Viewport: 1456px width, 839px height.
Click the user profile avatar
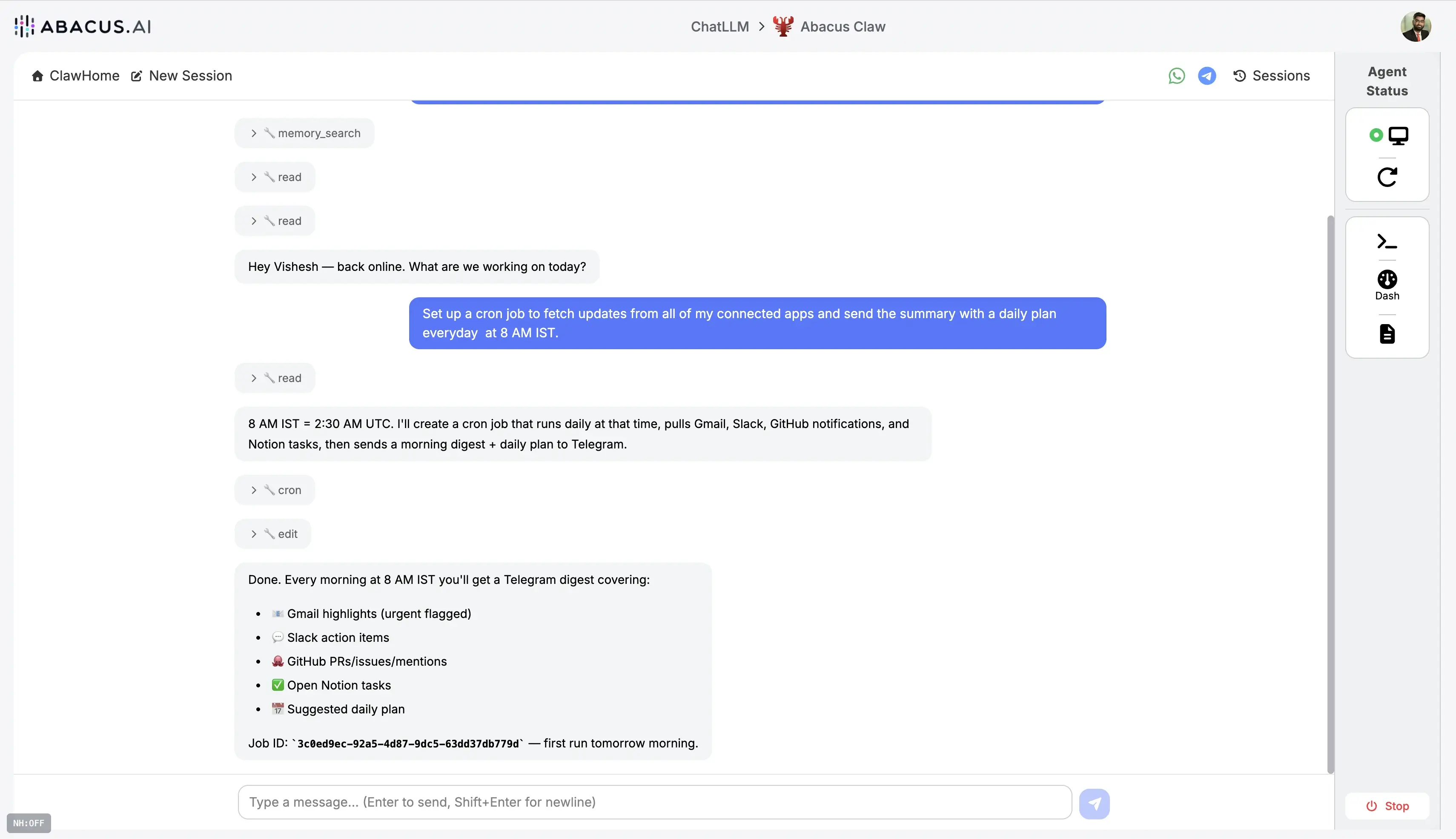pos(1416,26)
